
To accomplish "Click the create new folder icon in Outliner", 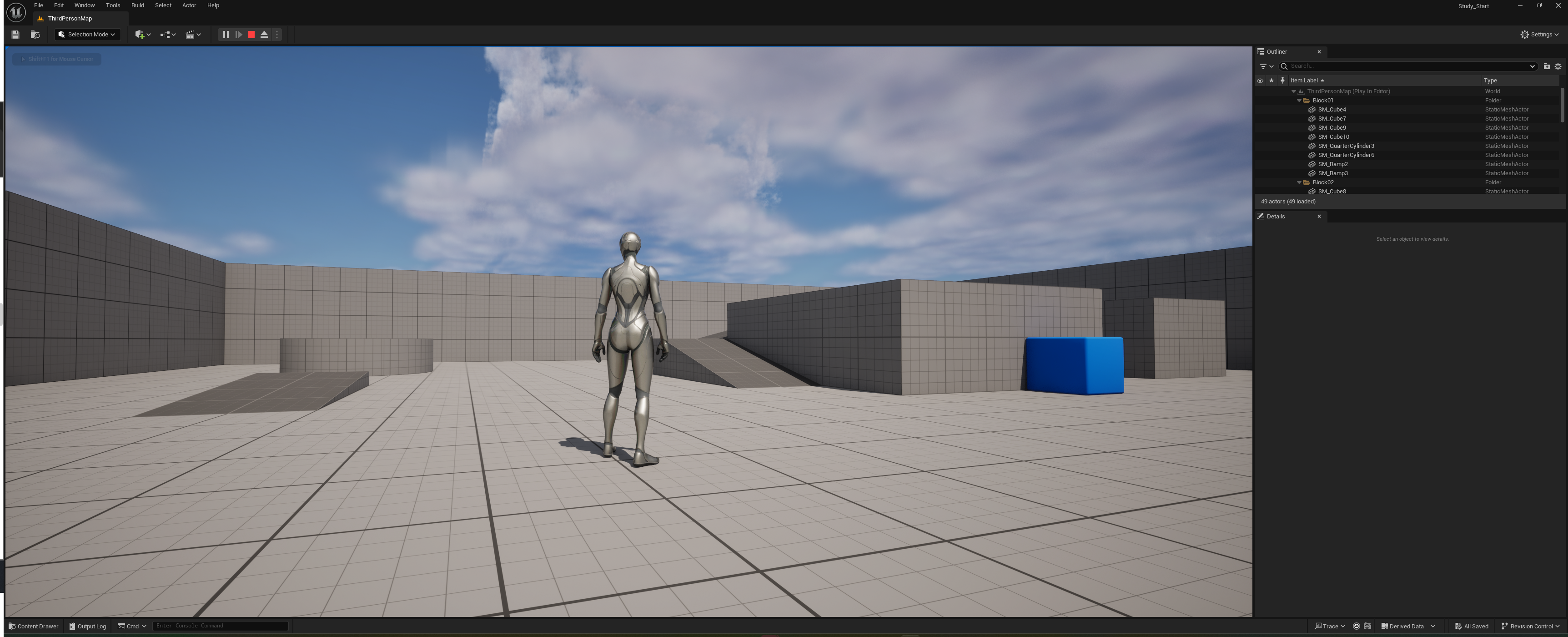I will (1547, 66).
